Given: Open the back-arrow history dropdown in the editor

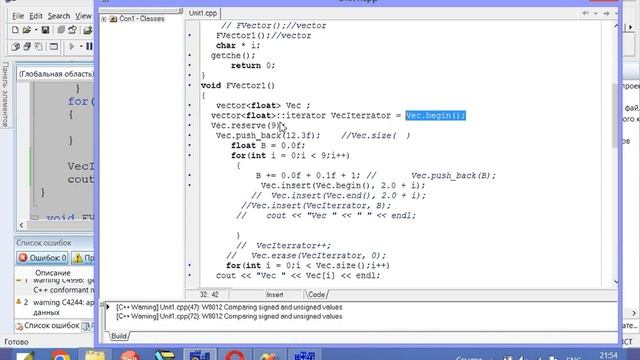Looking at the screenshot, I should tap(596, 13).
